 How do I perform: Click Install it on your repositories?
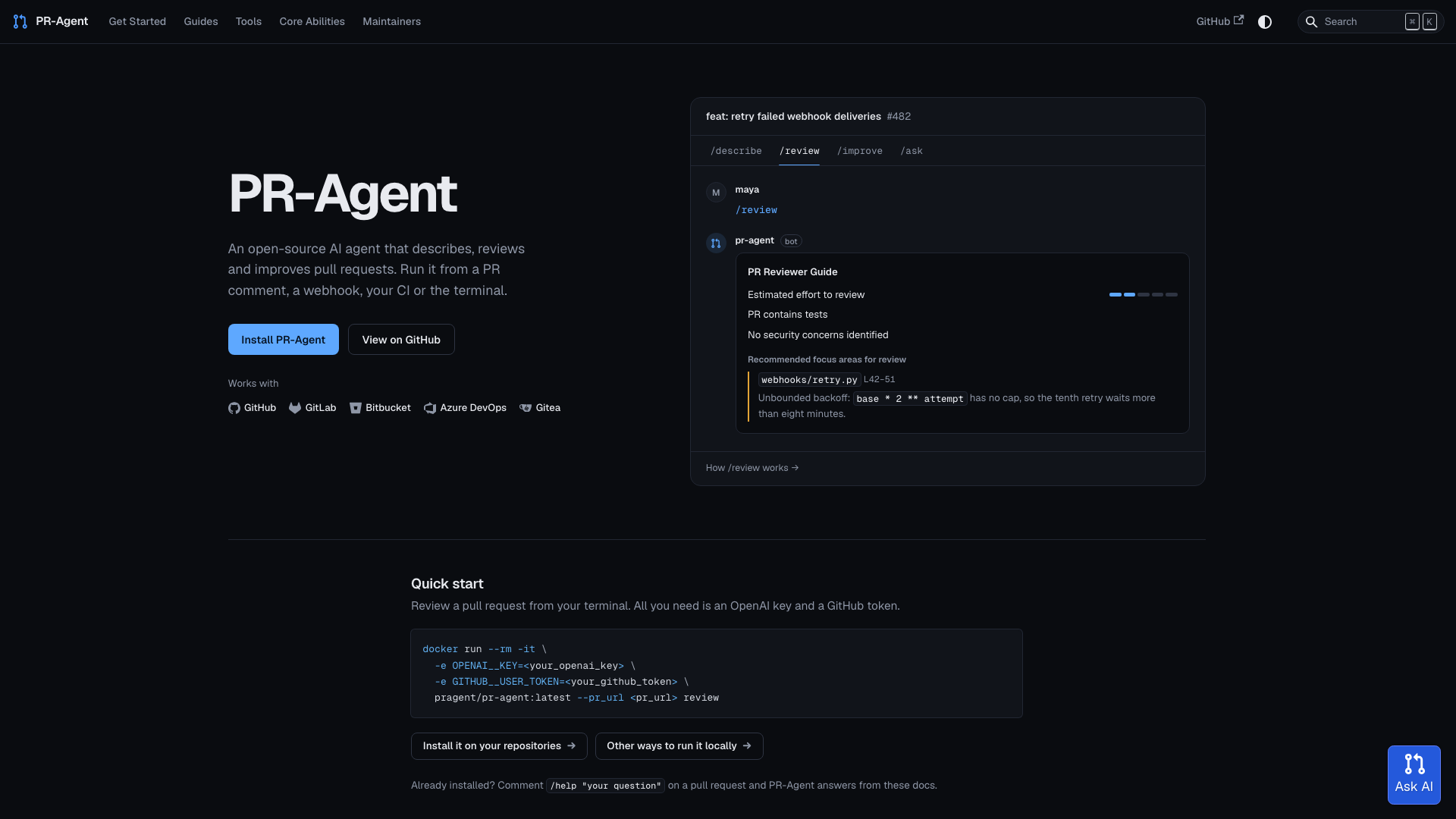pyautogui.click(x=499, y=746)
